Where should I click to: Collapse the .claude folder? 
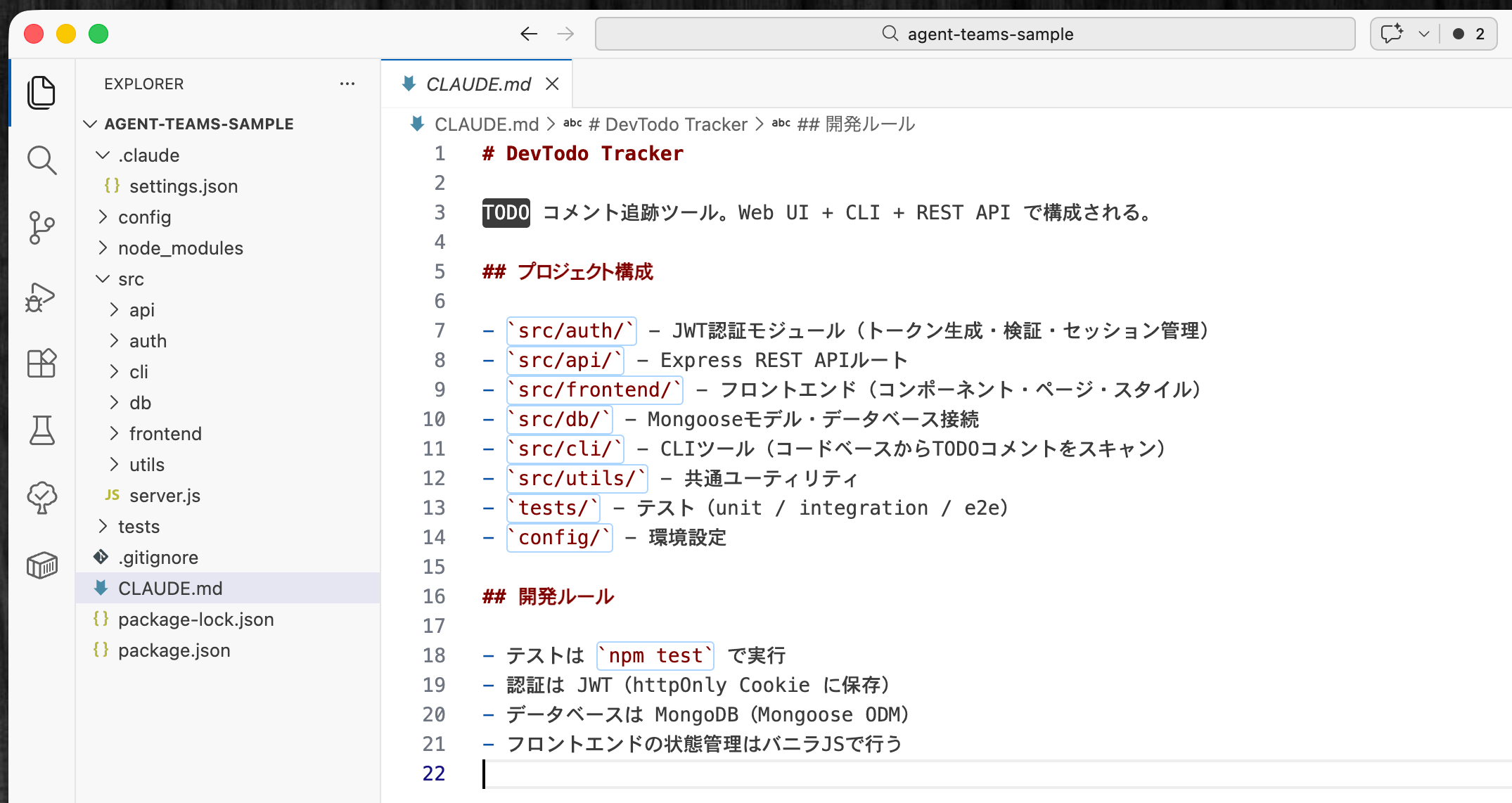103,155
